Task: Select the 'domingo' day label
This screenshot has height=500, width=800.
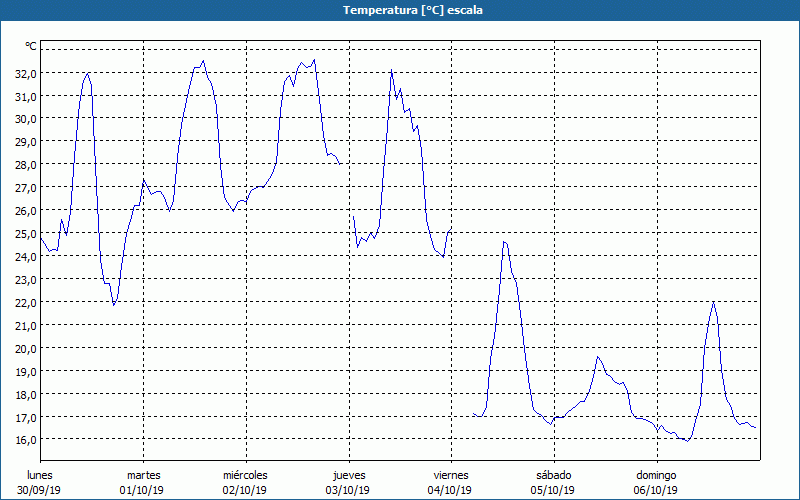Action: point(656,475)
